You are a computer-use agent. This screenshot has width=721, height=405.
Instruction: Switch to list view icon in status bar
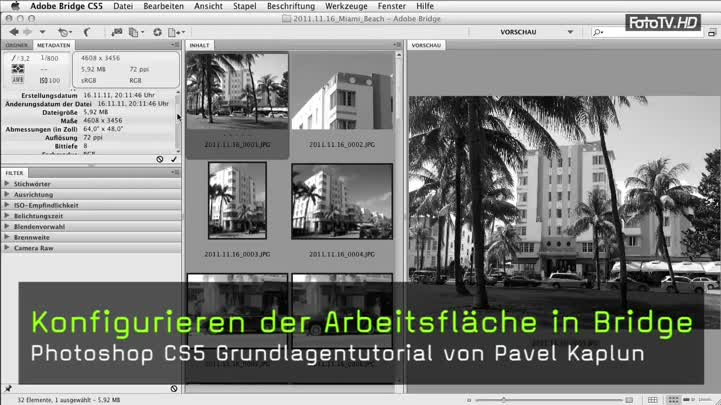[x=705, y=400]
